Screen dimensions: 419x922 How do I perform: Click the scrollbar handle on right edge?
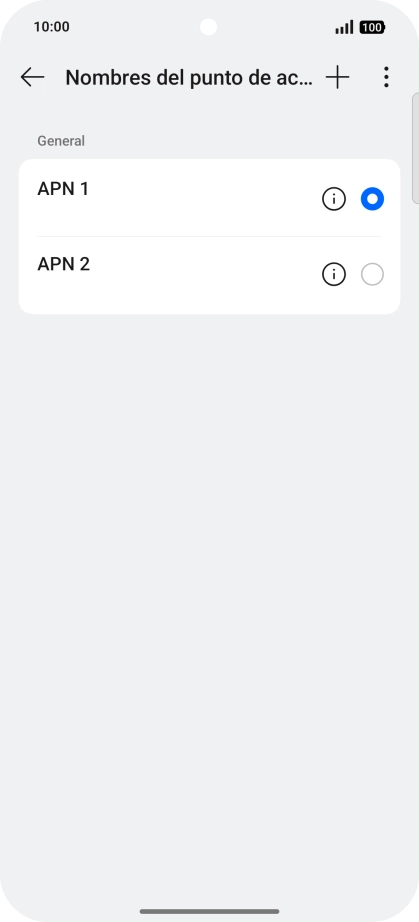415,148
